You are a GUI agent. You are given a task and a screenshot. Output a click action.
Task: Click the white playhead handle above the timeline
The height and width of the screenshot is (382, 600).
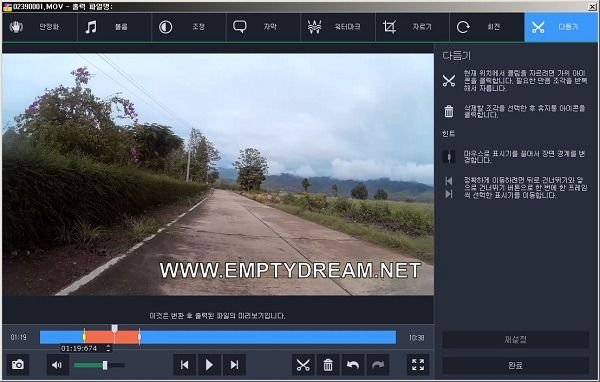(x=114, y=328)
